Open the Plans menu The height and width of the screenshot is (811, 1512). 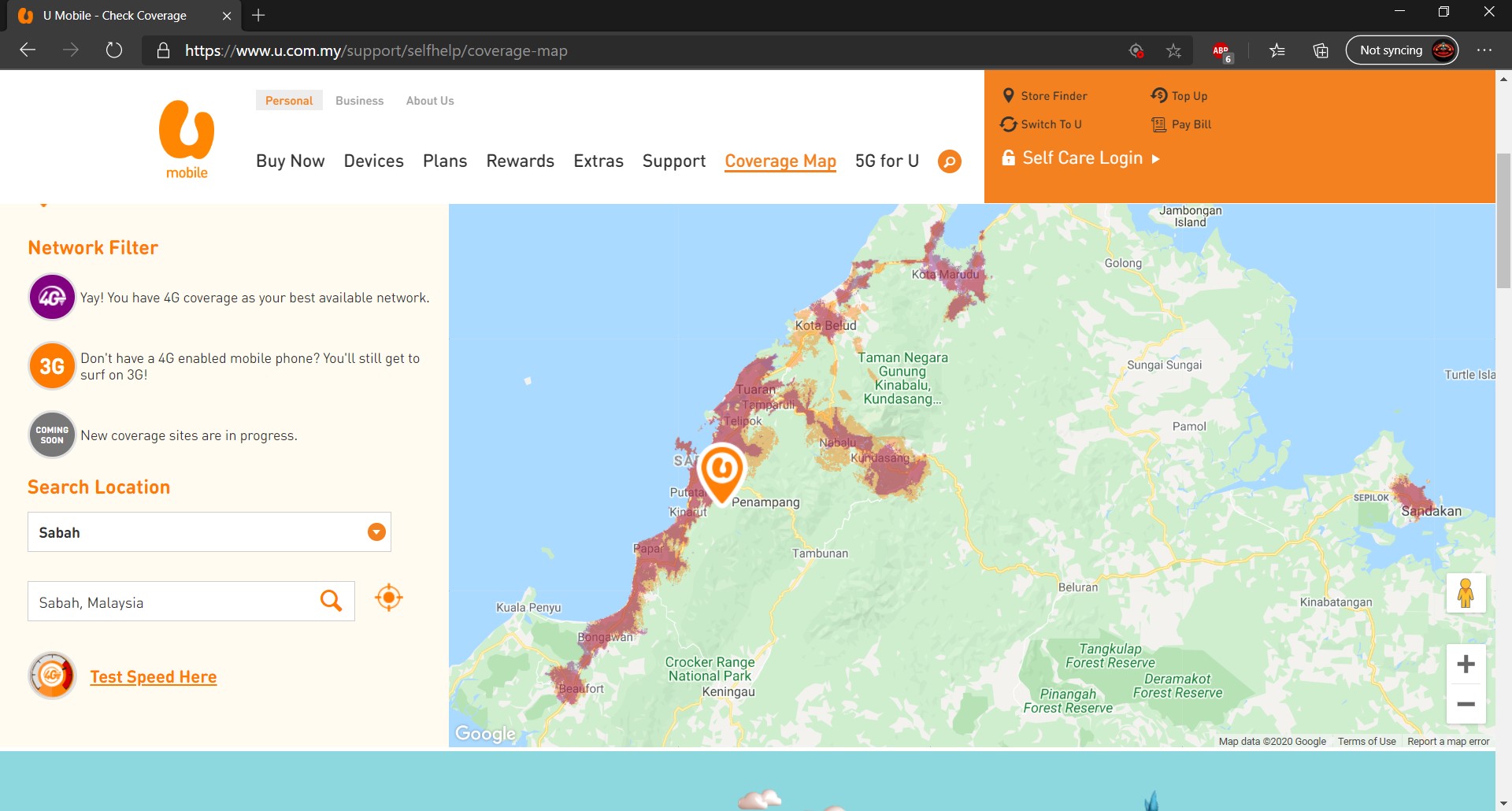[x=445, y=161]
